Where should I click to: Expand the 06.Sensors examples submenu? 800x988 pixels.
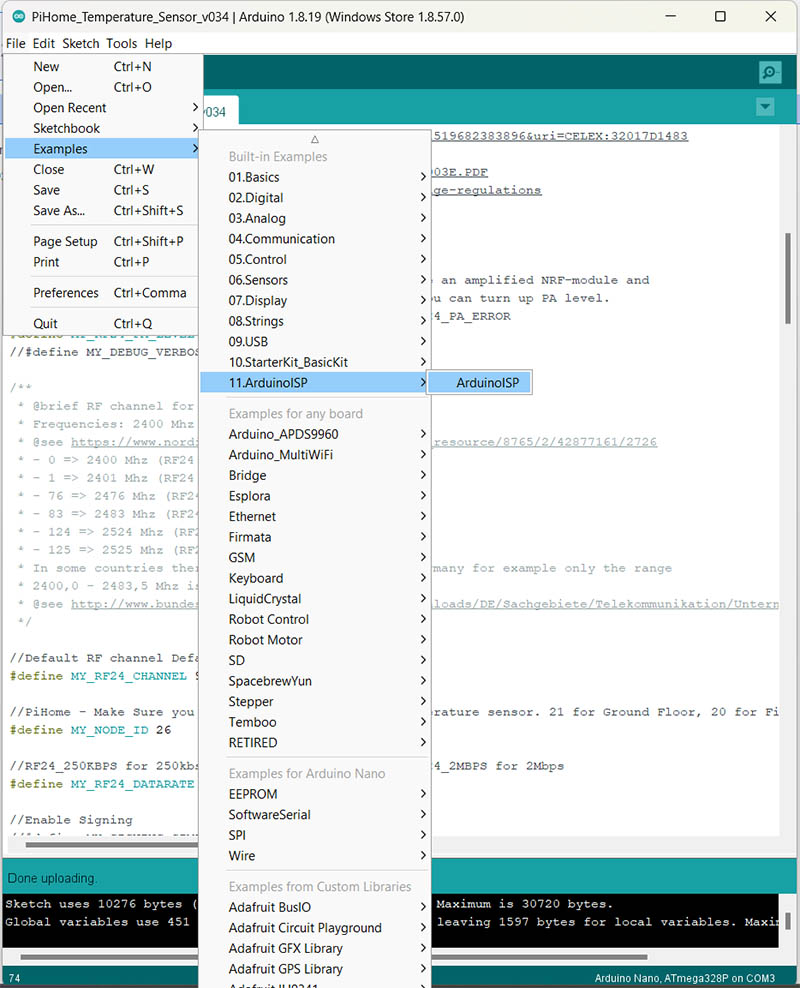coord(314,280)
